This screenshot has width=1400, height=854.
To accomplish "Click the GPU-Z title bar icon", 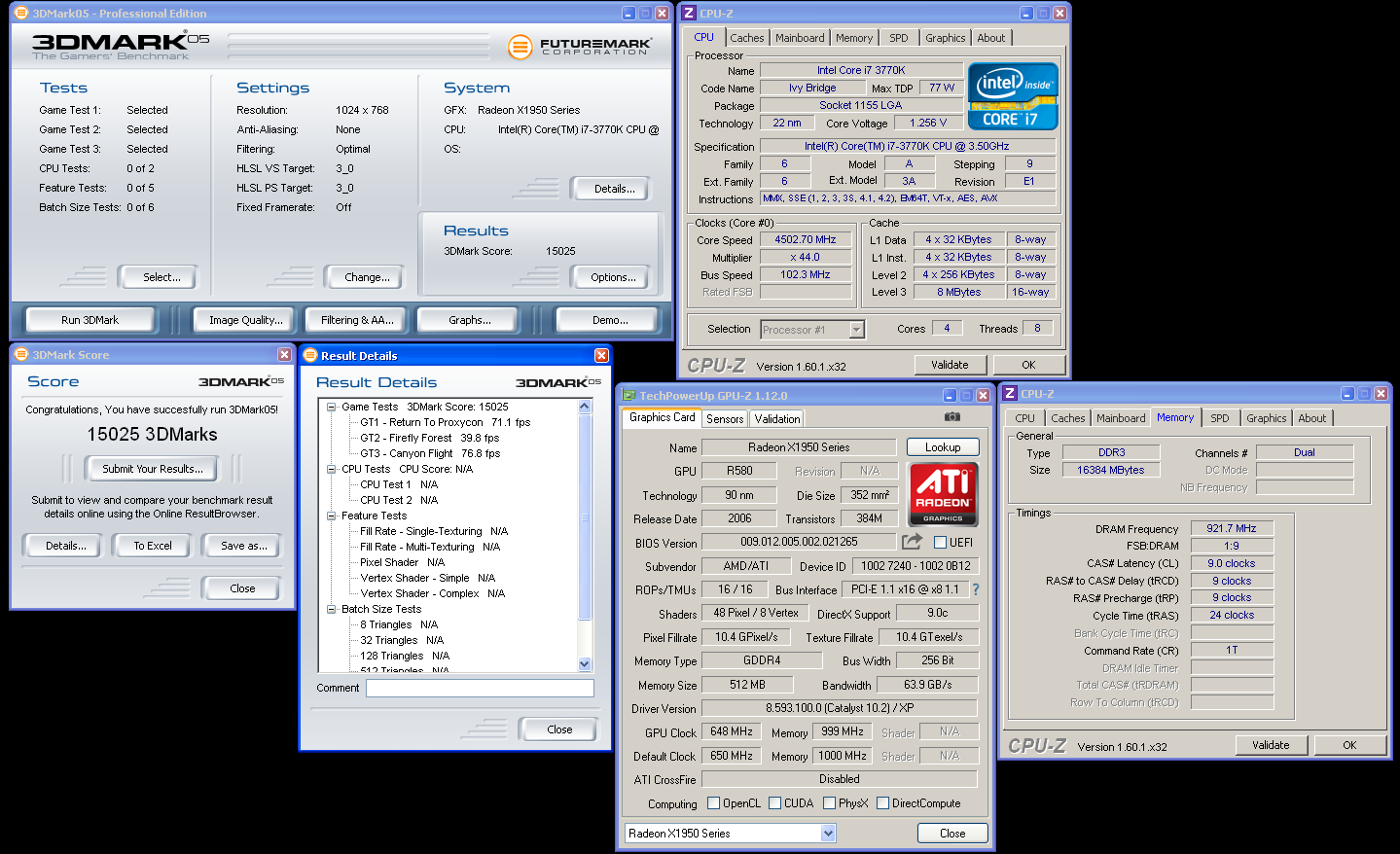I will pyautogui.click(x=628, y=396).
